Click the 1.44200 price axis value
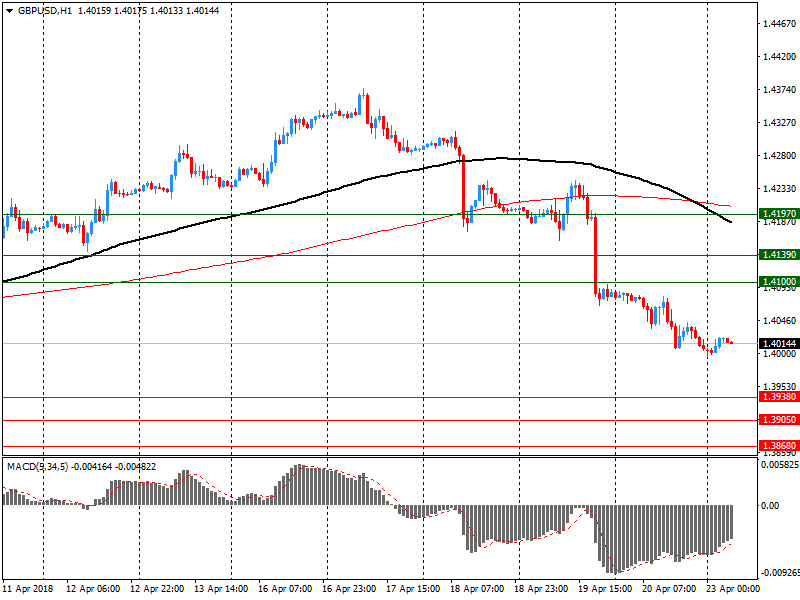 click(779, 57)
